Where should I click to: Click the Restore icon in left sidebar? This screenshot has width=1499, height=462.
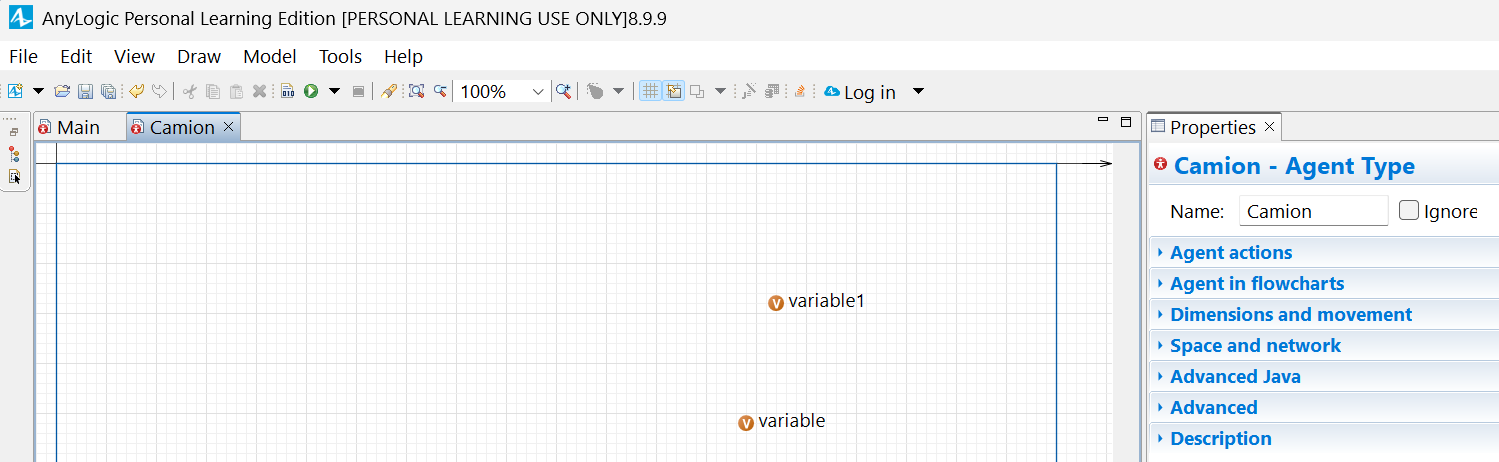coord(14,132)
